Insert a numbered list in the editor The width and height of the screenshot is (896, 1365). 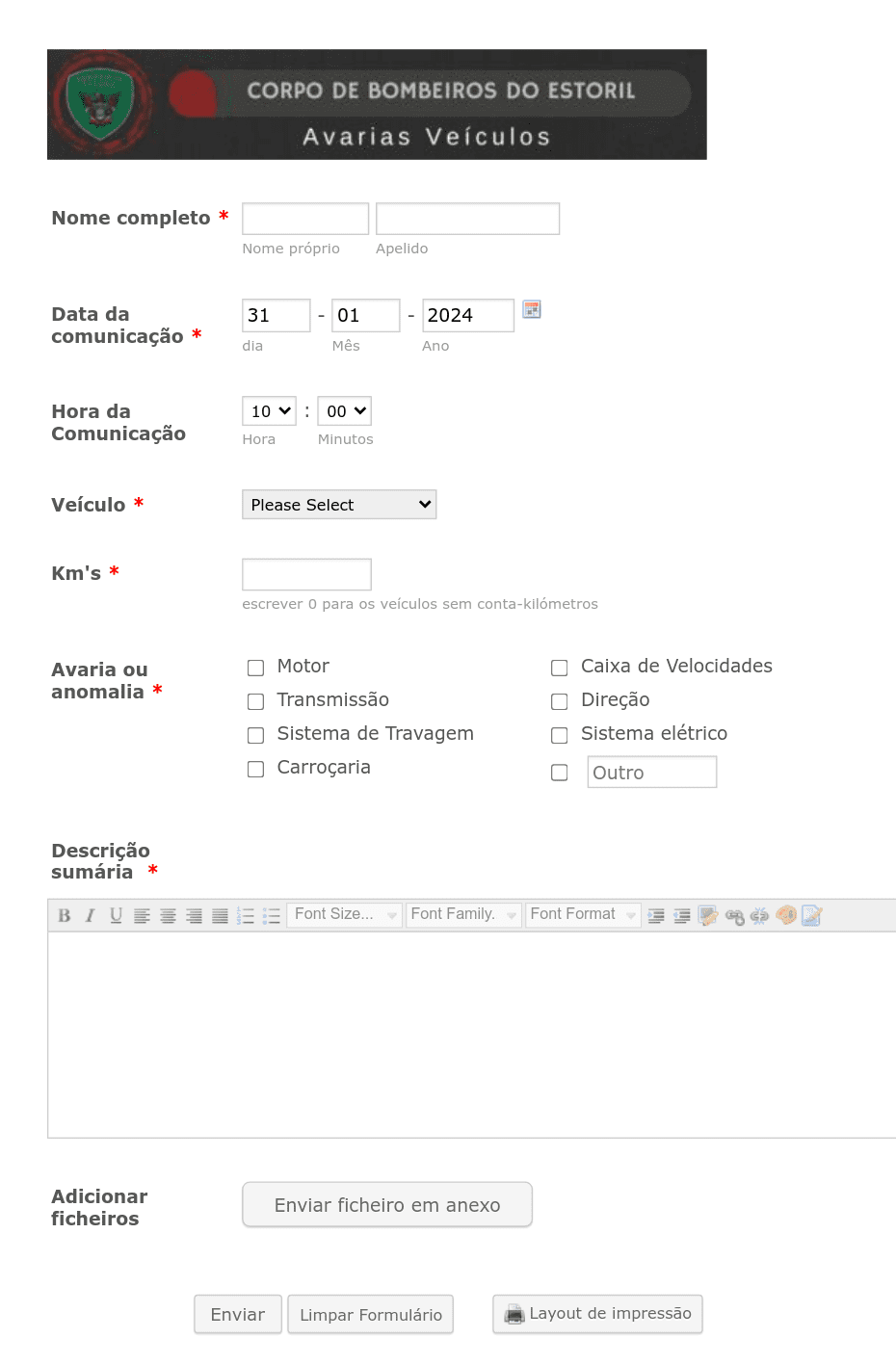[x=246, y=916]
